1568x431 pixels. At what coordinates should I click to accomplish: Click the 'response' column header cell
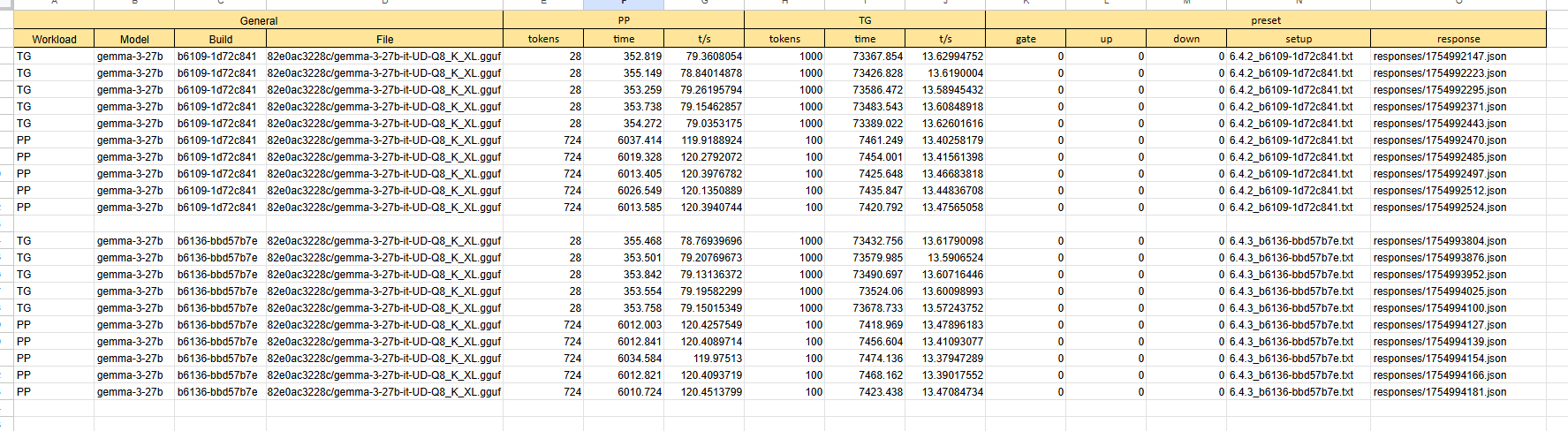[1458, 39]
